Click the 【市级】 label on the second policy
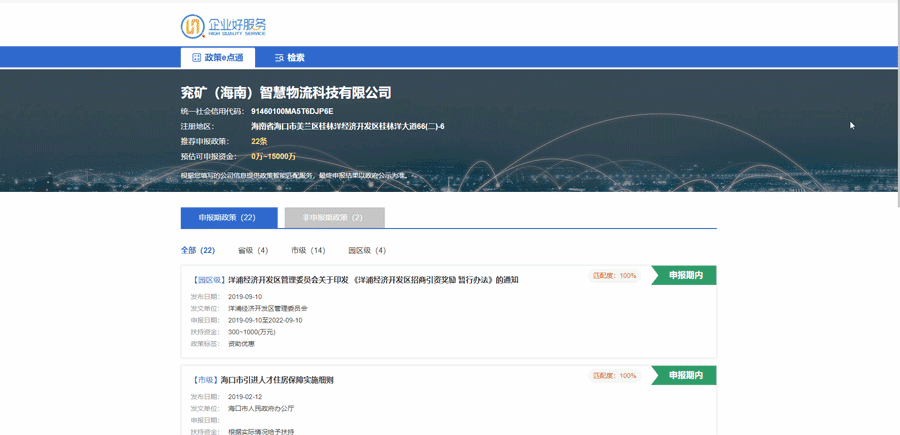 (204, 380)
